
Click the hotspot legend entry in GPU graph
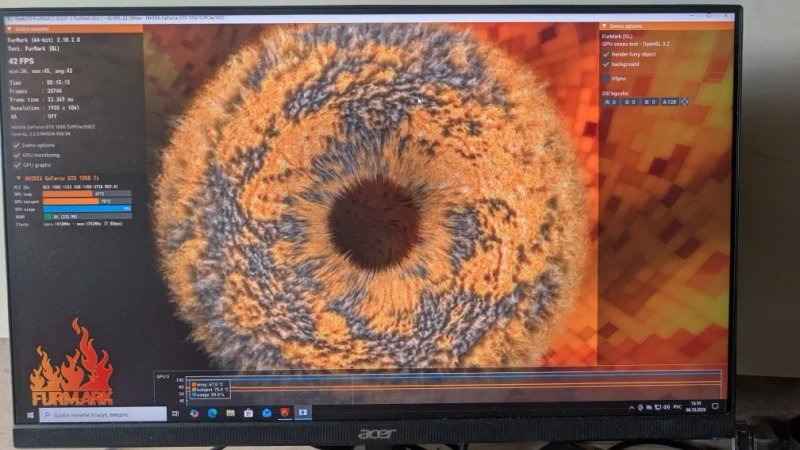[x=210, y=389]
